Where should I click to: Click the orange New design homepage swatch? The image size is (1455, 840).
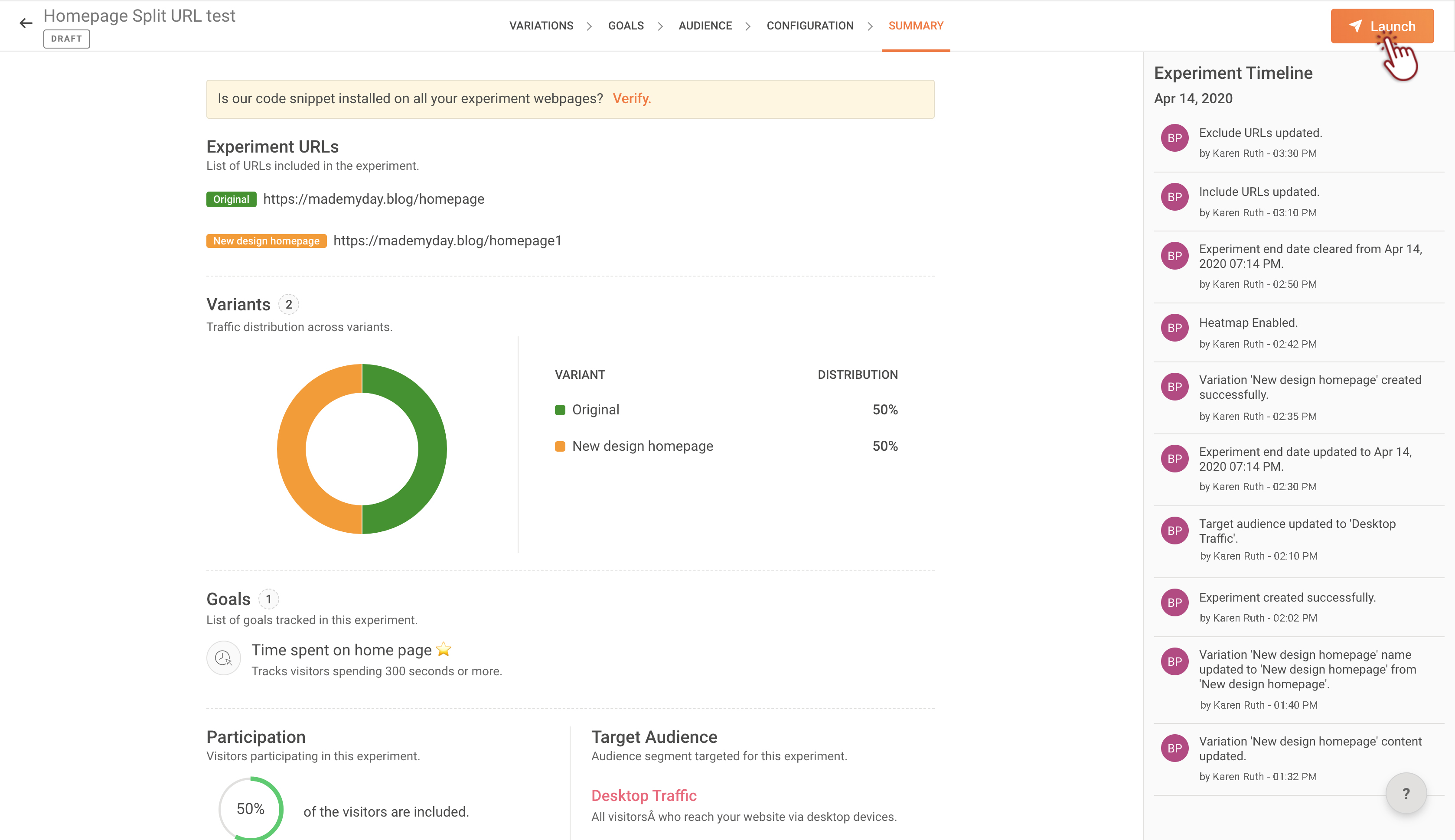560,446
